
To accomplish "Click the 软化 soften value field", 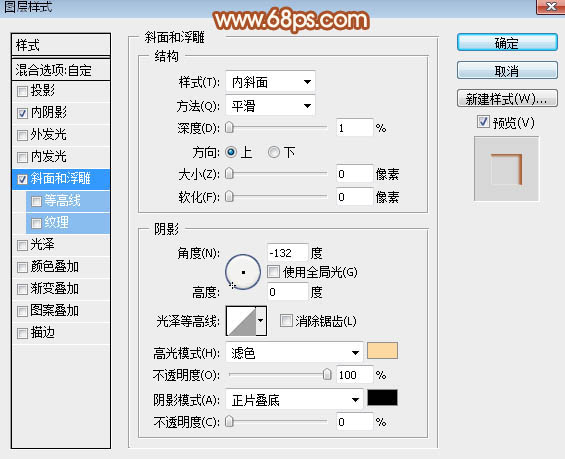I will (x=354, y=197).
